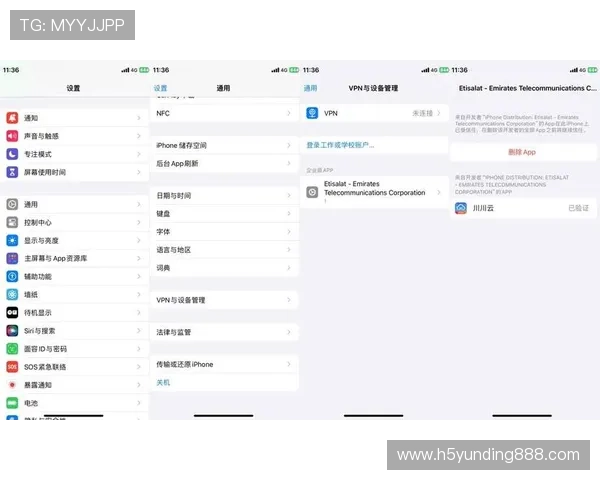Tap the red Notifications (通知) bell icon
This screenshot has height=480, width=600.
(12, 118)
